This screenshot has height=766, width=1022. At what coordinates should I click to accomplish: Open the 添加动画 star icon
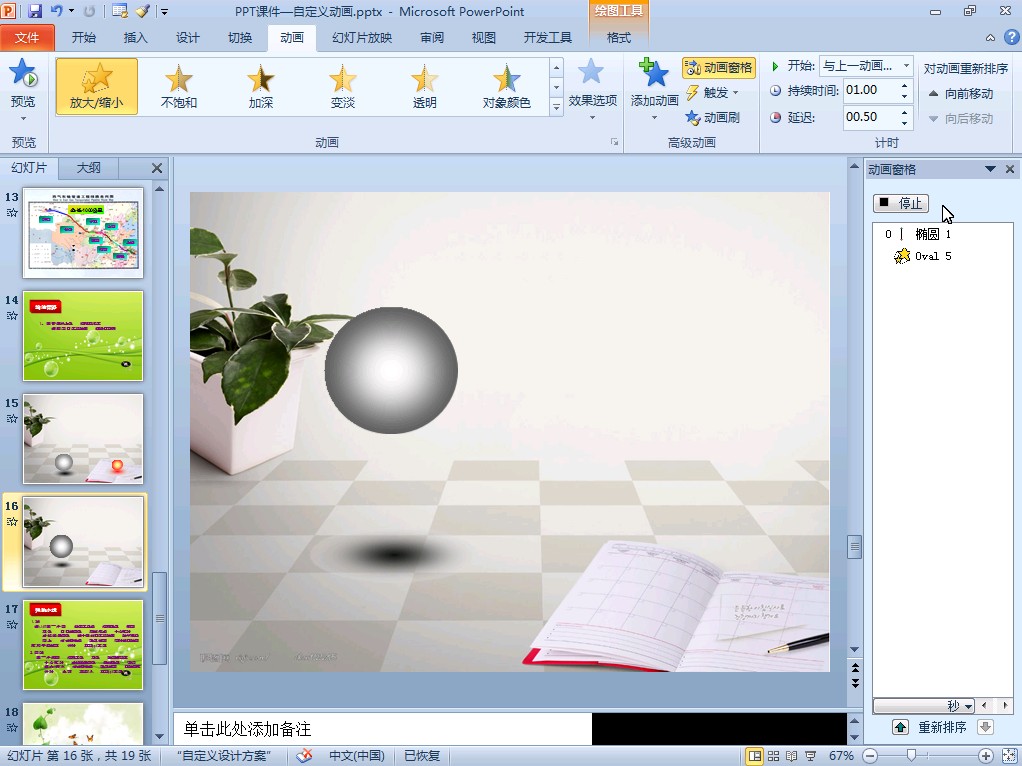point(654,75)
